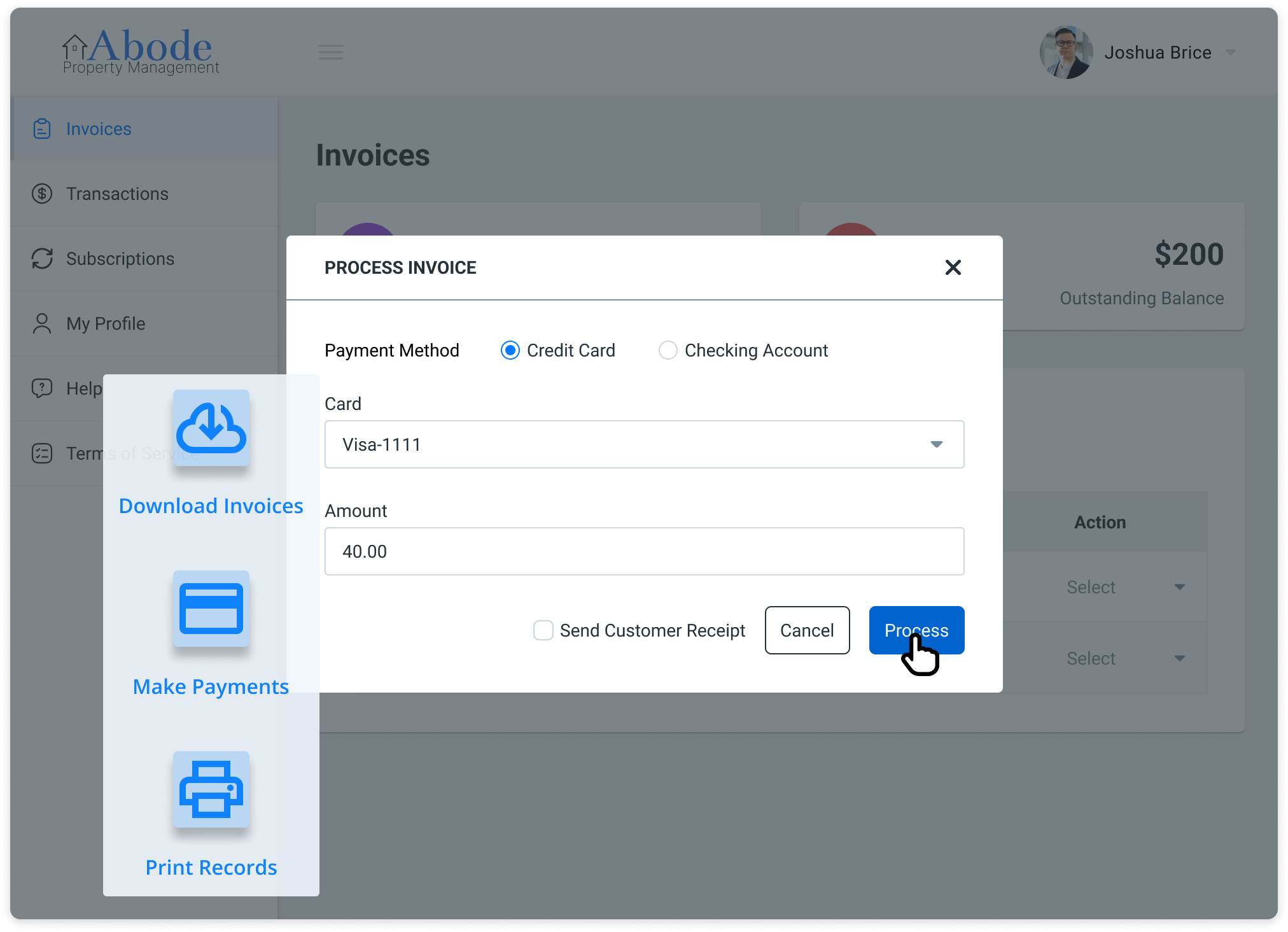This screenshot has width=1288, height=932.
Task: Go to Transactions in sidebar
Action: pyautogui.click(x=145, y=194)
